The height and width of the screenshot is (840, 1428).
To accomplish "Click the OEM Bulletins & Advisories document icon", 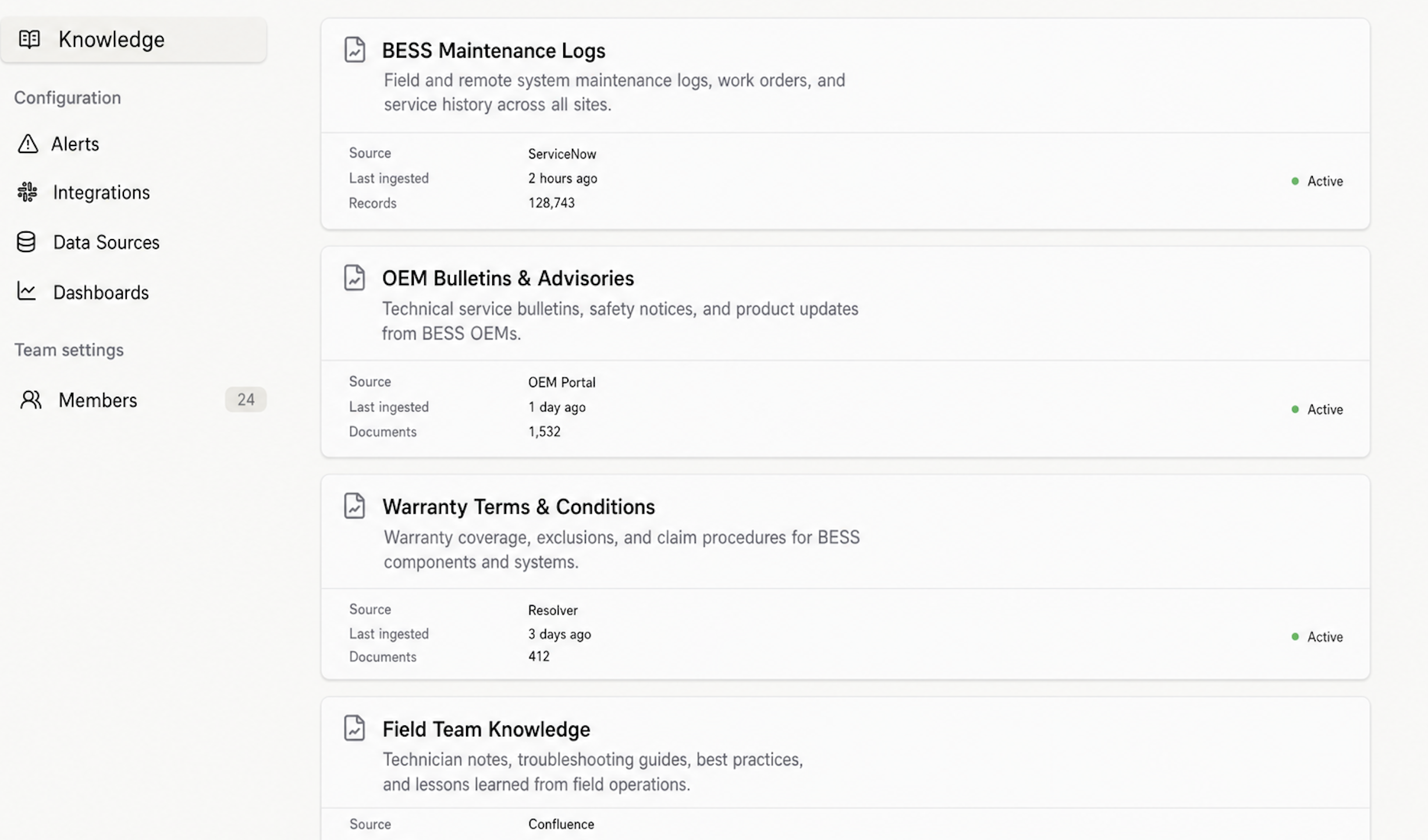I will coord(355,277).
